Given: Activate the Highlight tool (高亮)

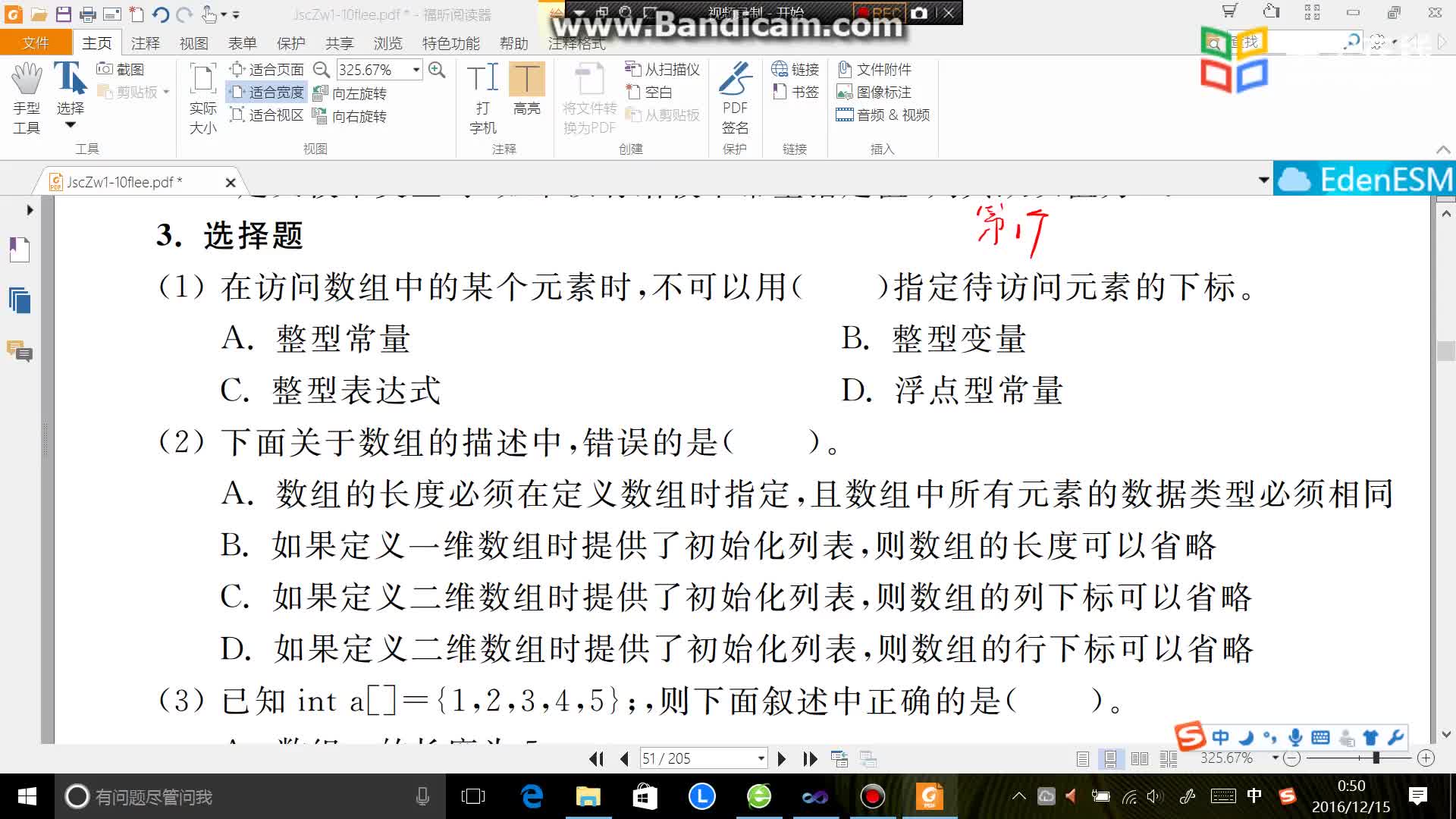Looking at the screenshot, I should (526, 89).
